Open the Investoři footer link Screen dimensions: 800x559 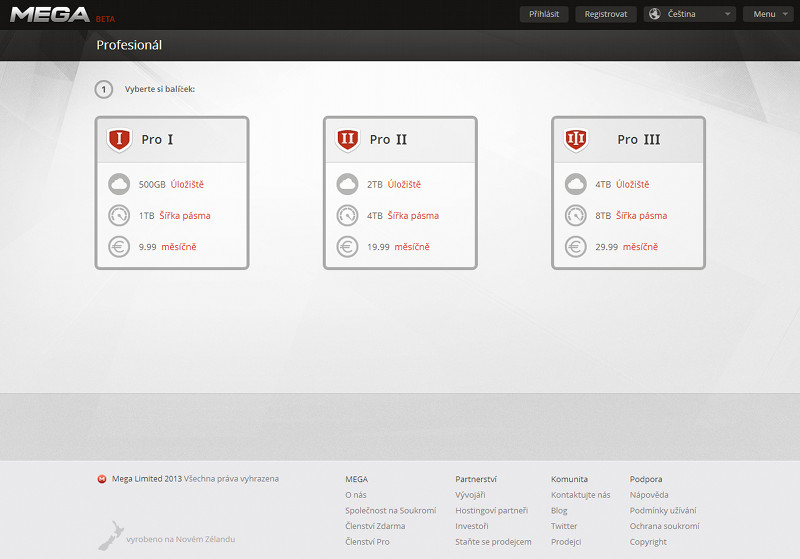click(471, 526)
